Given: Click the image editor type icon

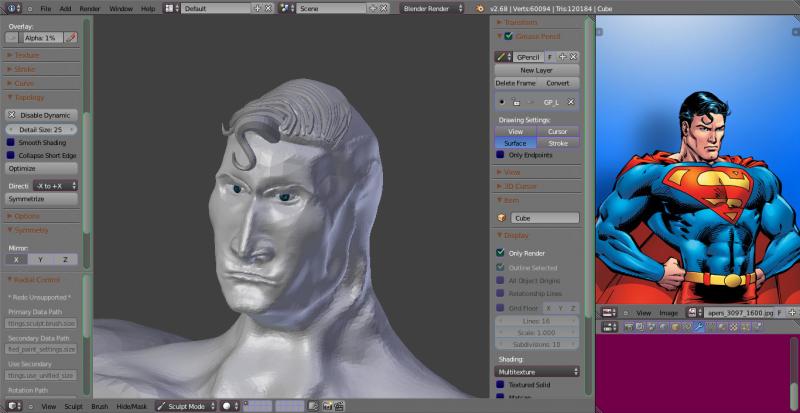Looking at the screenshot, I should [x=607, y=312].
